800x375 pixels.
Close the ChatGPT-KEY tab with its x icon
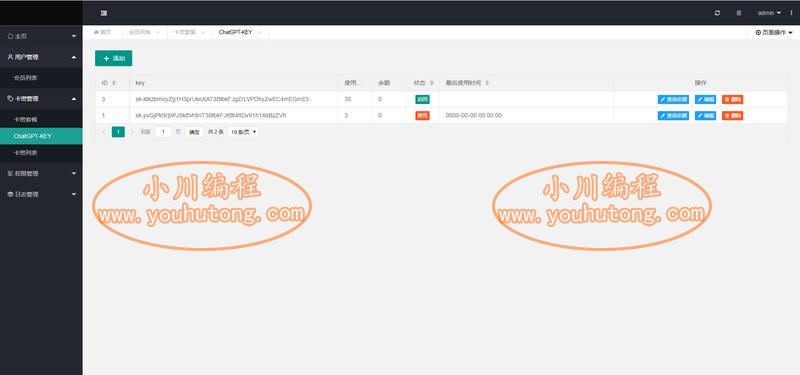point(259,32)
